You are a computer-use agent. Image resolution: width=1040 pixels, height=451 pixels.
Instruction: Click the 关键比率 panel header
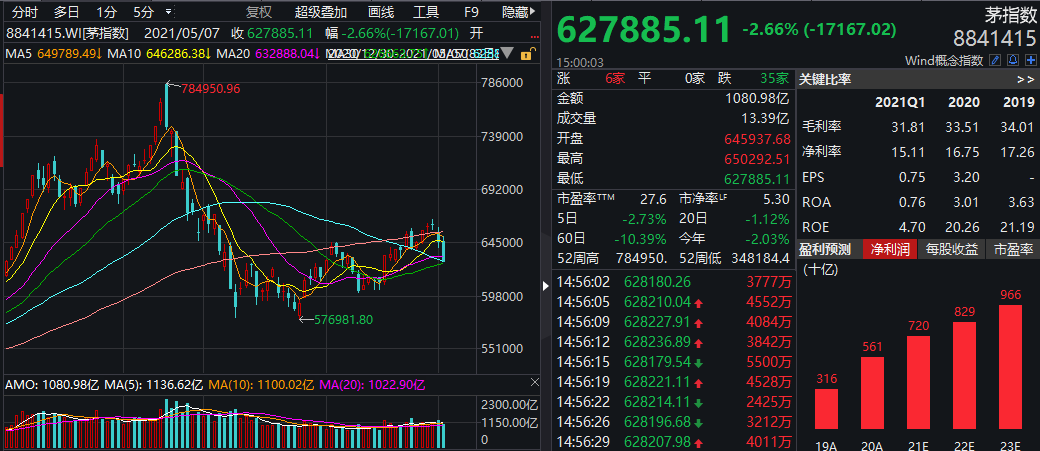(824, 80)
